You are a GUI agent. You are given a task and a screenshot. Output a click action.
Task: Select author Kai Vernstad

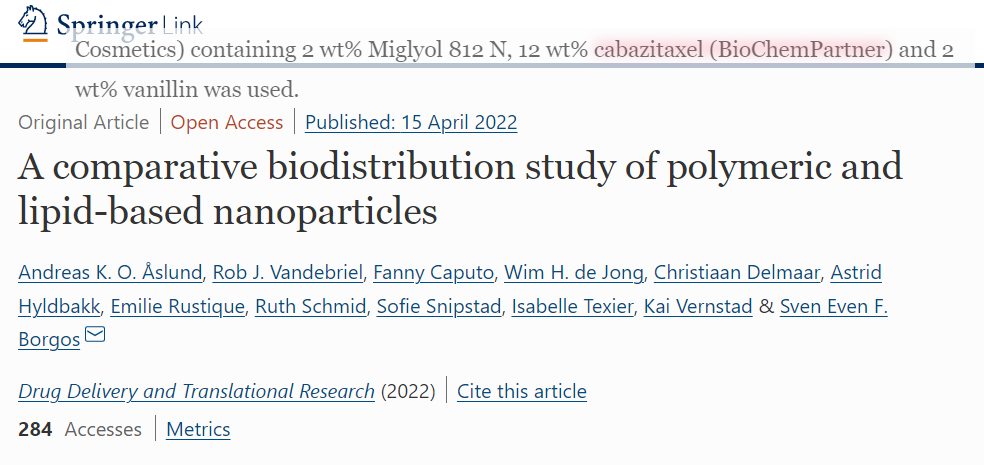click(x=698, y=306)
